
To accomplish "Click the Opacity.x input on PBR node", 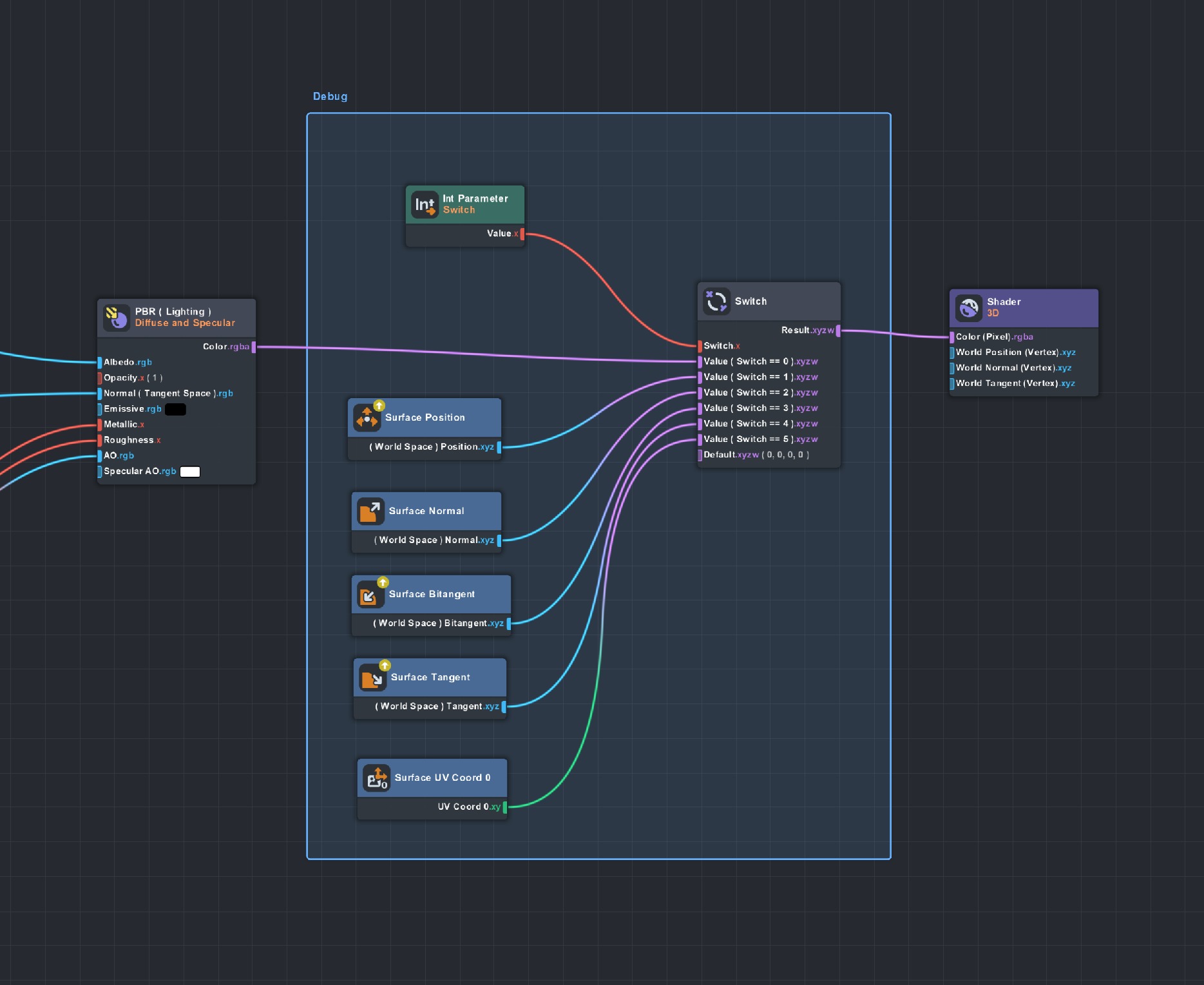I will pos(100,378).
